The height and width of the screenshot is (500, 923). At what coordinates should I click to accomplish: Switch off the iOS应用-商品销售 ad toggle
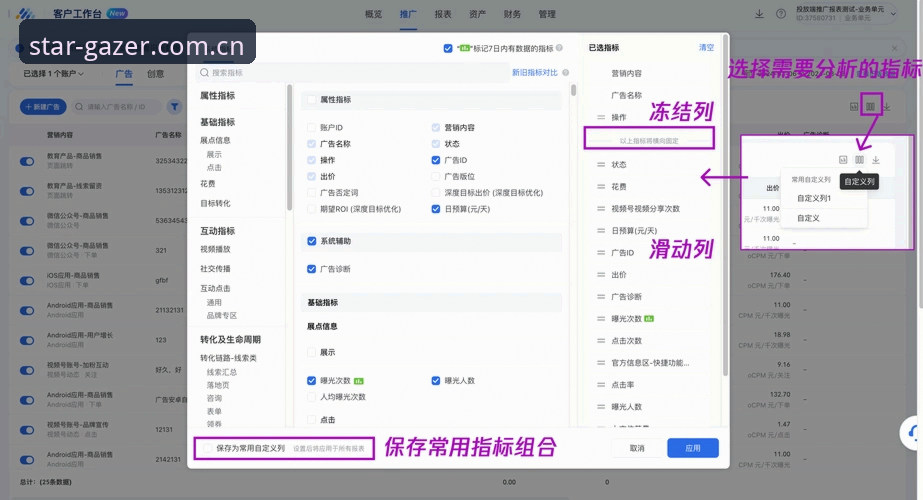pyautogui.click(x=26, y=281)
